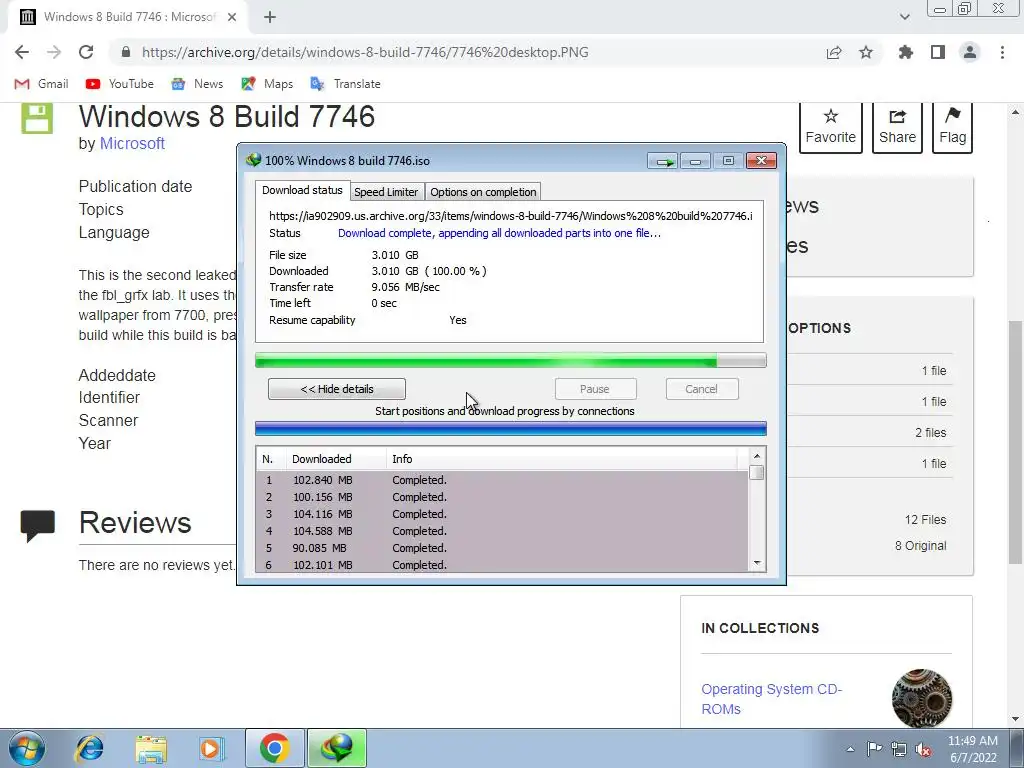This screenshot has width=1024, height=768.
Task: Click the Flag button on archive page
Action: pyautogui.click(x=952, y=127)
